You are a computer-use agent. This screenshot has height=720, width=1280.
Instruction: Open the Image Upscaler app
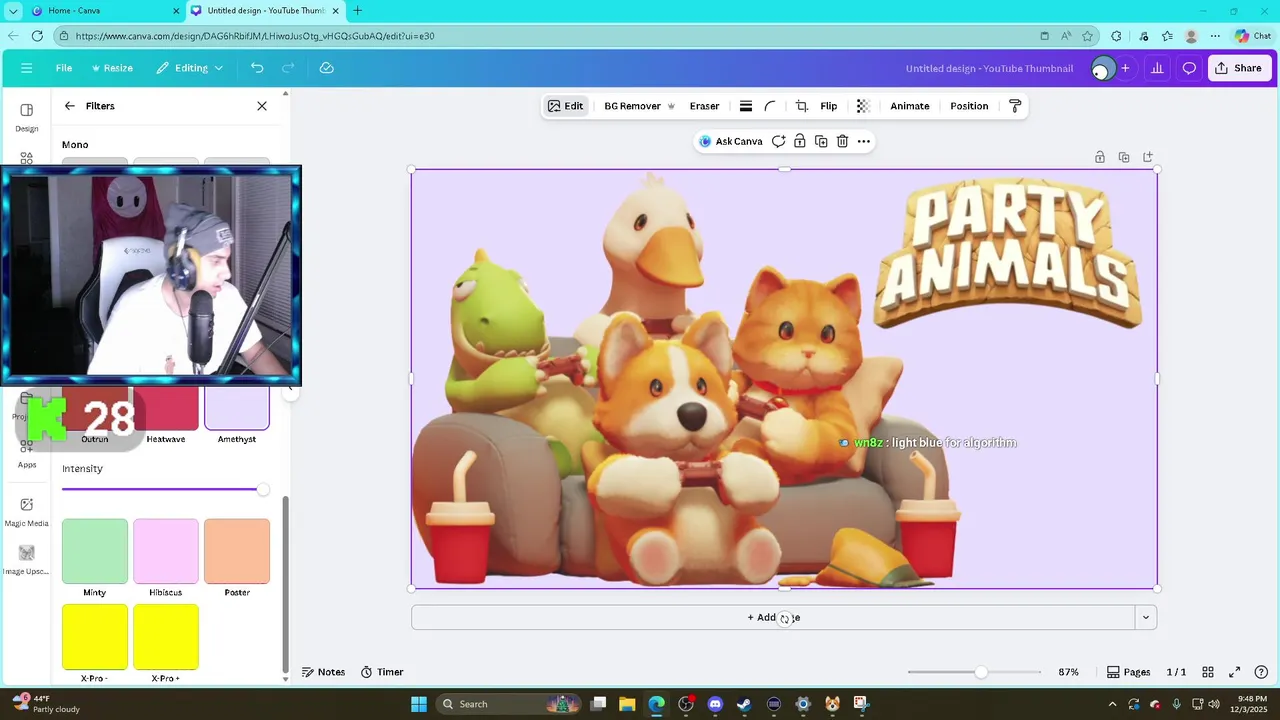pos(27,560)
